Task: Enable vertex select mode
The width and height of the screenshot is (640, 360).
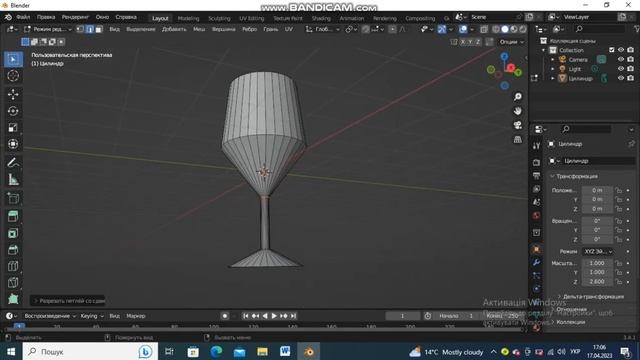Action: coord(80,29)
